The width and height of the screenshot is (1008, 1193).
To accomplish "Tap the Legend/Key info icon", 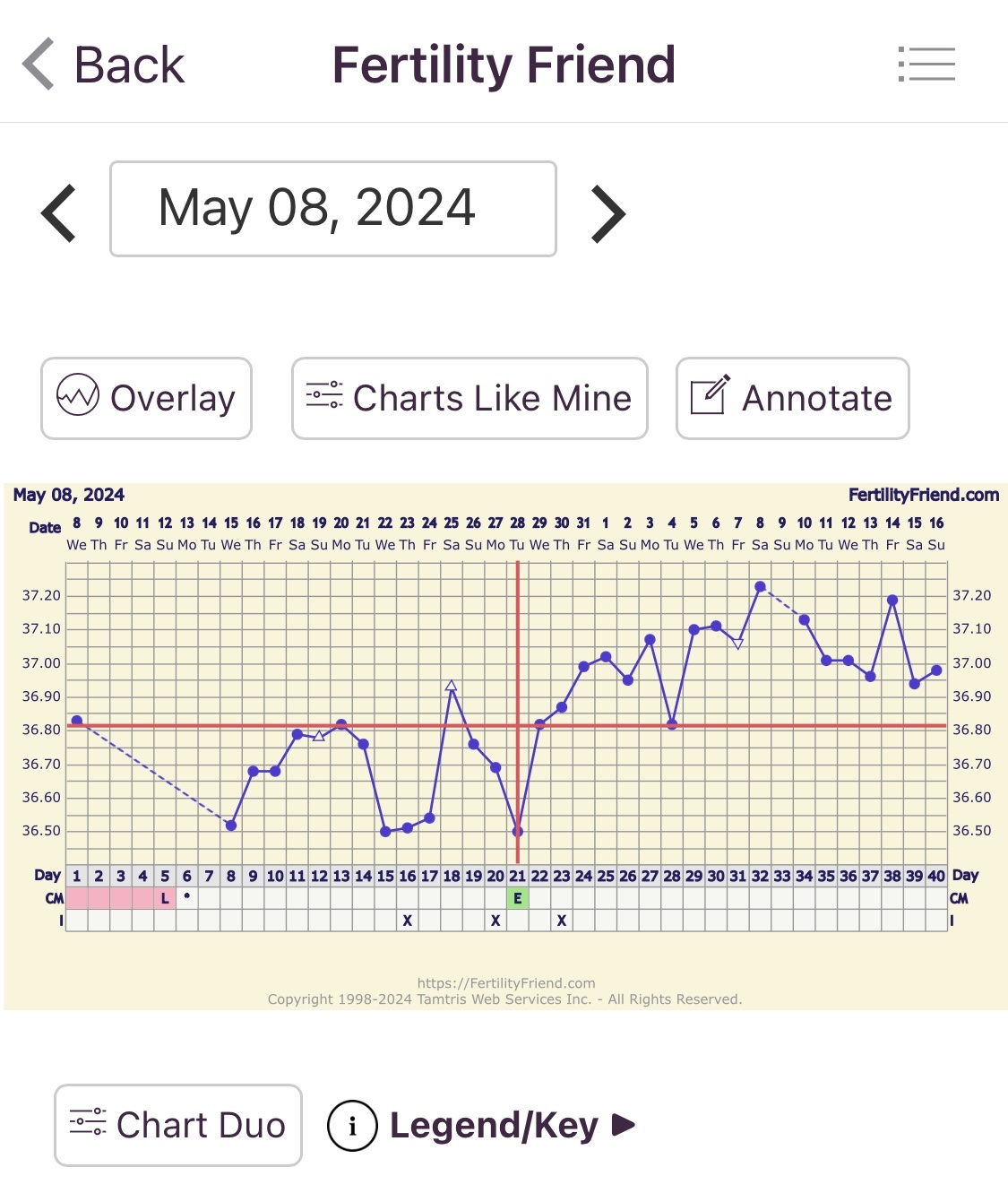I will [352, 1126].
